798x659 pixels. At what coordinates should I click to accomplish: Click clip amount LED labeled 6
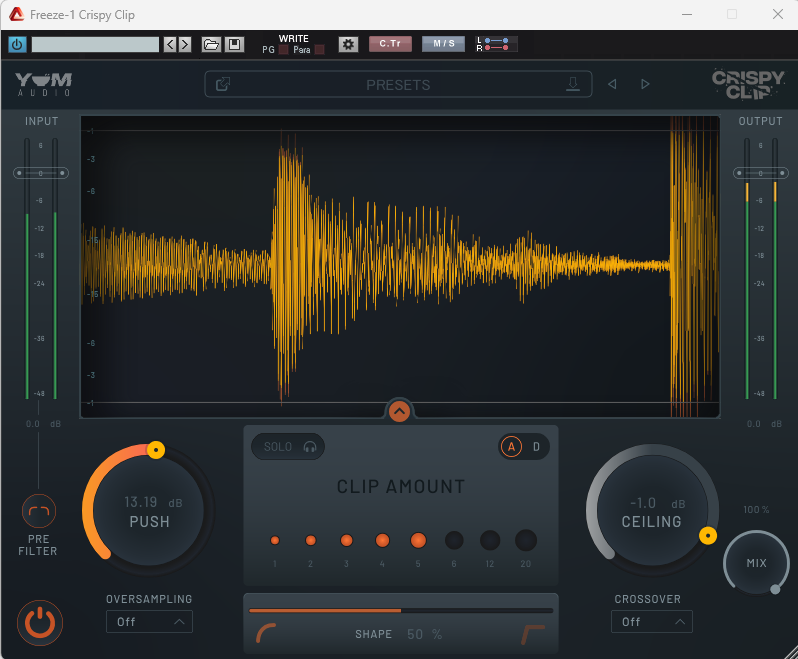454,540
